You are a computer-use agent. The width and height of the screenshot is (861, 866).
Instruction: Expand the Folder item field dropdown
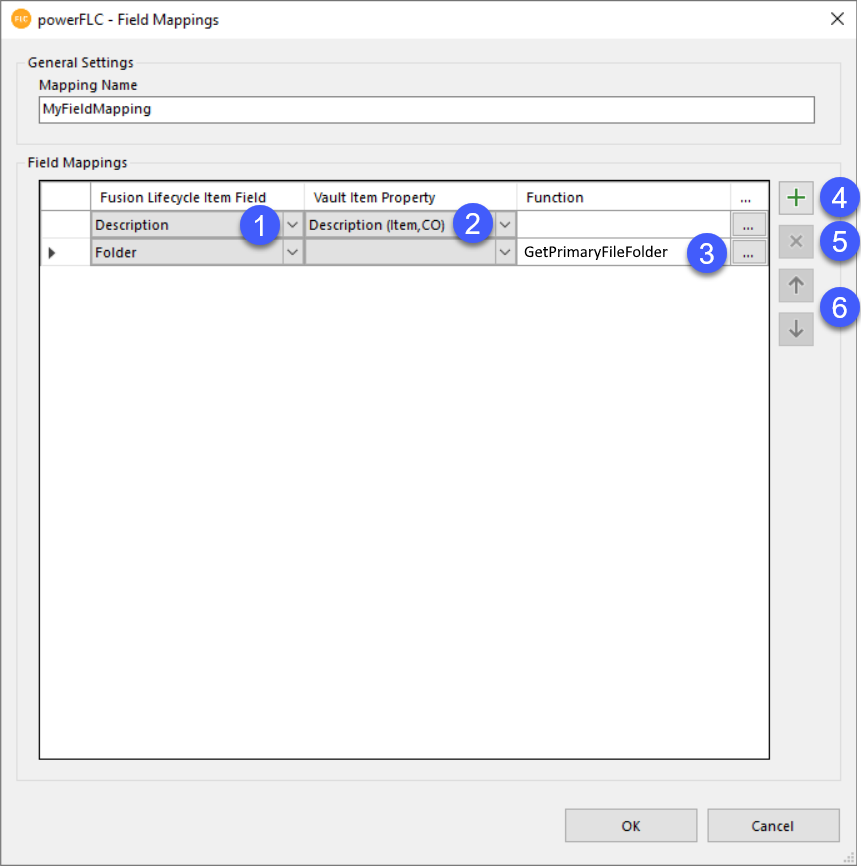[x=292, y=253]
